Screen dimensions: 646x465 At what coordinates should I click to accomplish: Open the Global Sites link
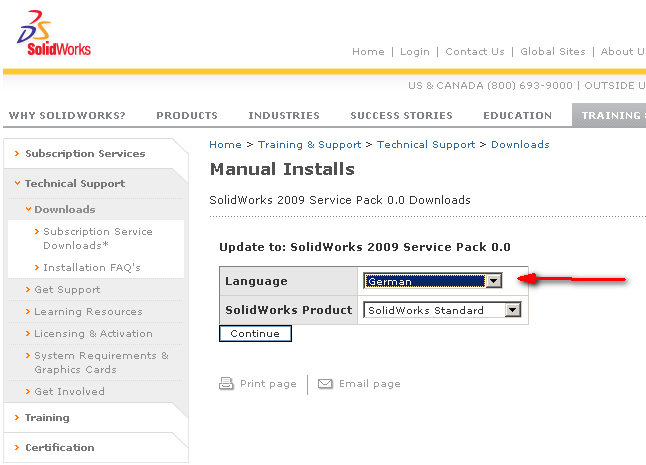click(x=552, y=51)
